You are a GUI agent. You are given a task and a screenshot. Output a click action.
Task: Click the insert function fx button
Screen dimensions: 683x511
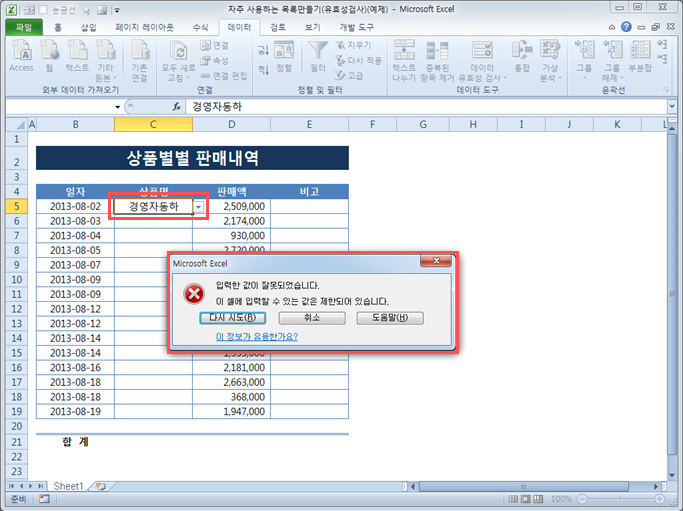[176, 107]
